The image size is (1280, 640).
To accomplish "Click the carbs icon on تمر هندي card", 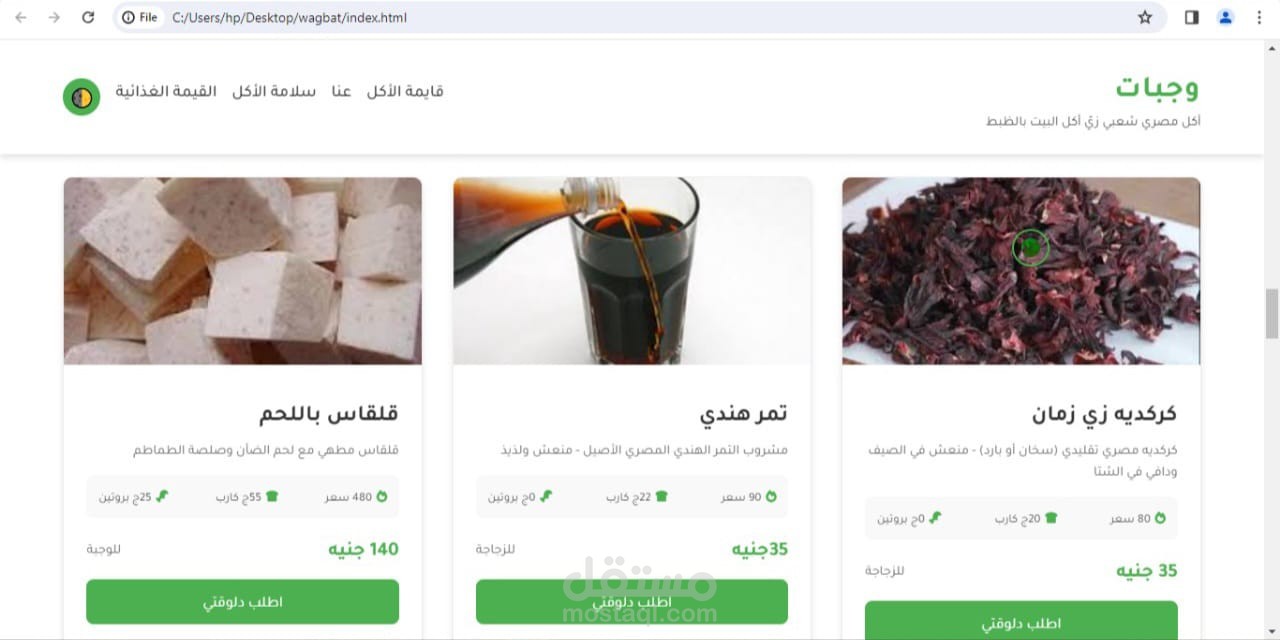I will click(661, 496).
